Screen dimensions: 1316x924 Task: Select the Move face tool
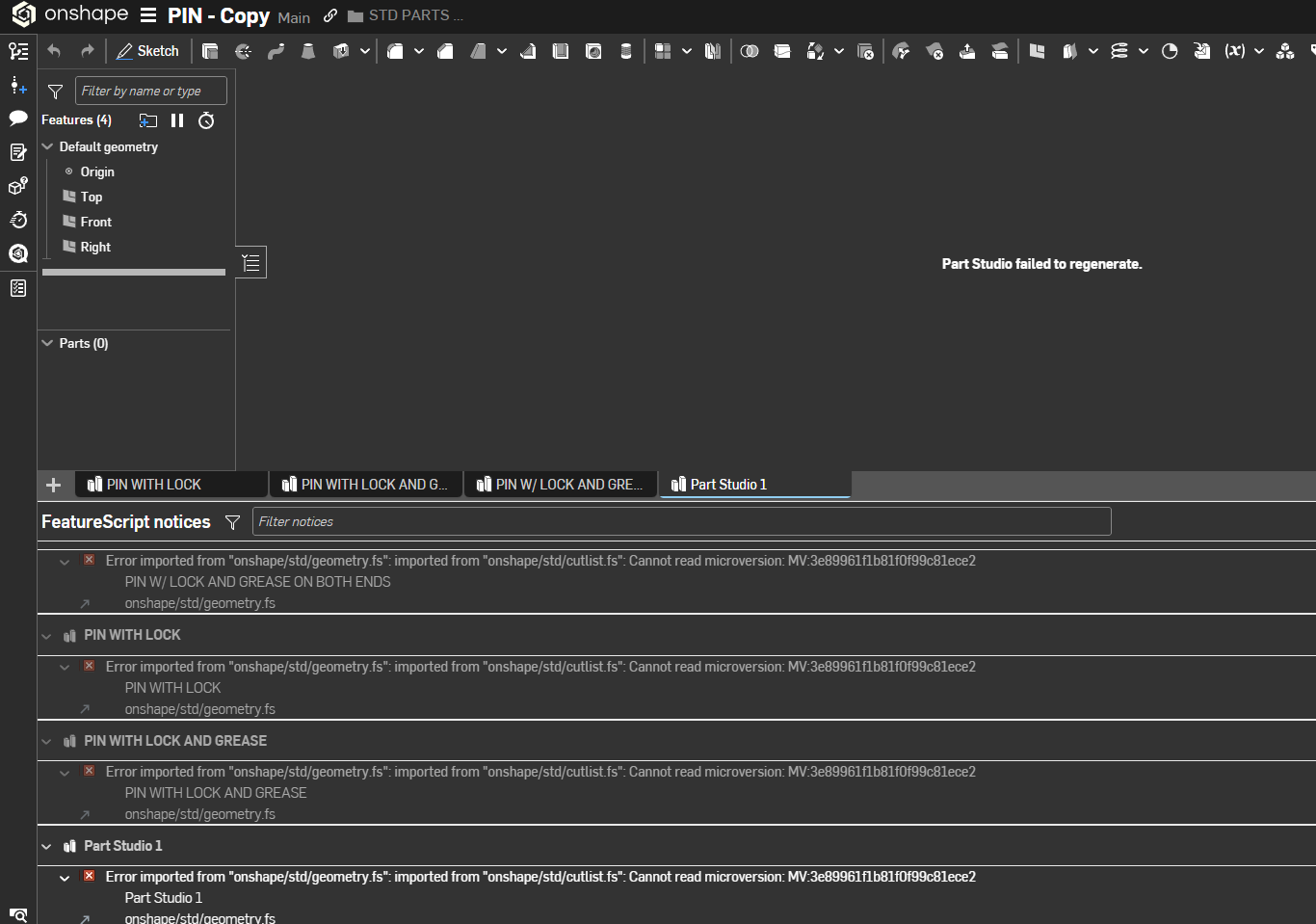(967, 51)
